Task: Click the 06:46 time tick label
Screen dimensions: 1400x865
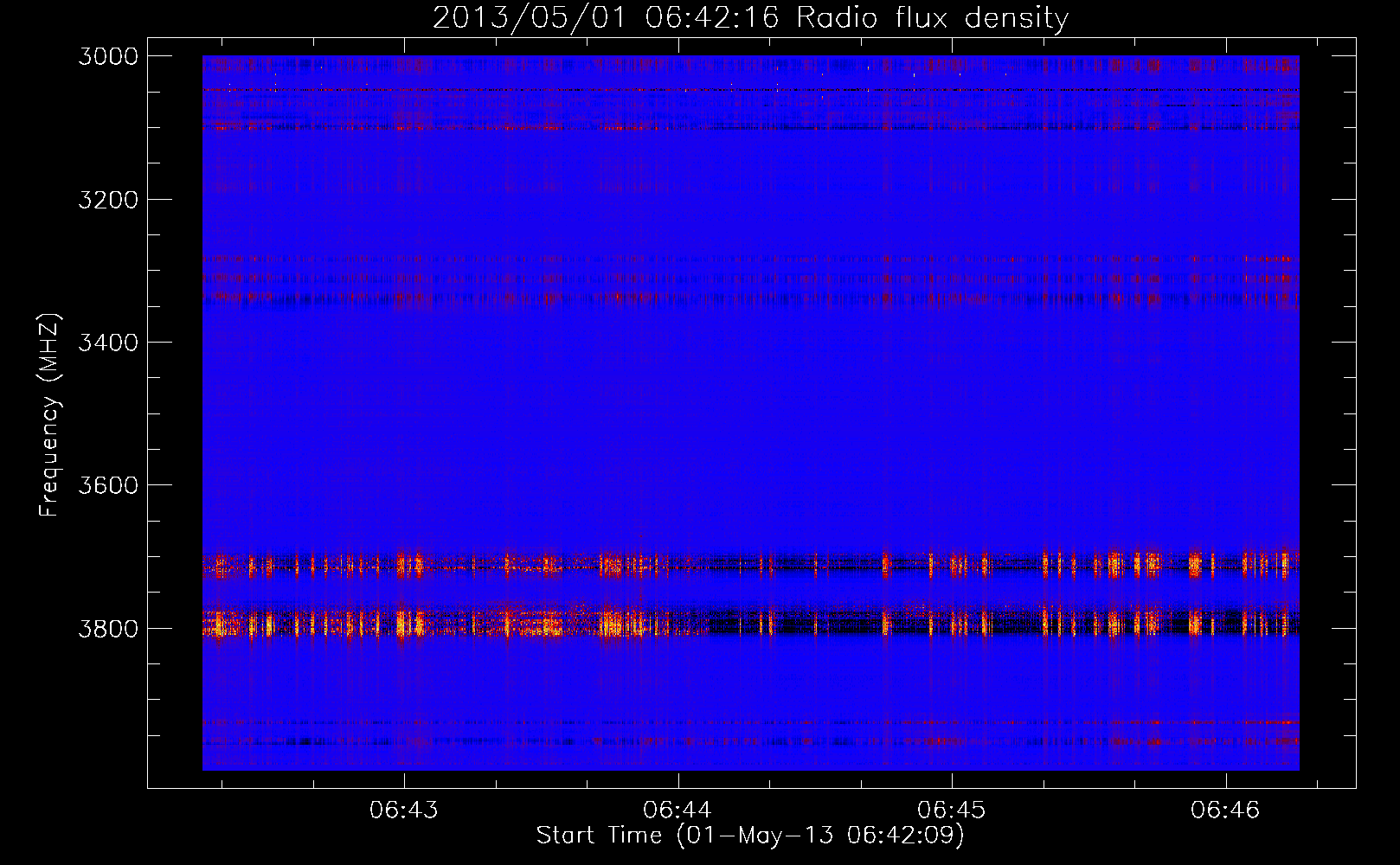Action: [x=1225, y=811]
